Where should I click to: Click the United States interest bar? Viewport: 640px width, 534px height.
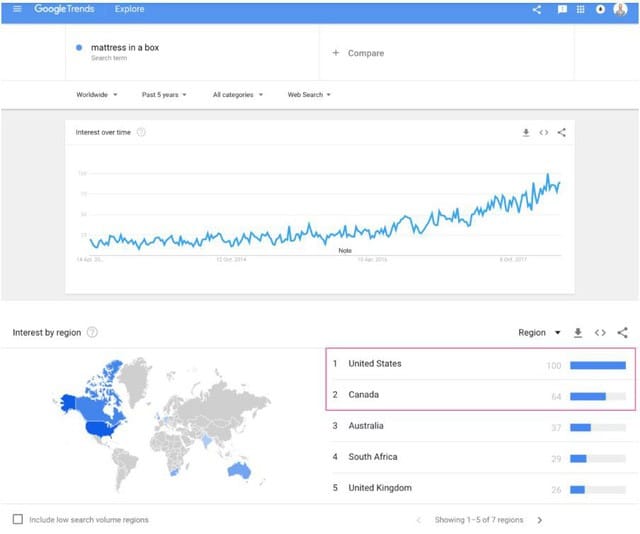[x=598, y=365]
